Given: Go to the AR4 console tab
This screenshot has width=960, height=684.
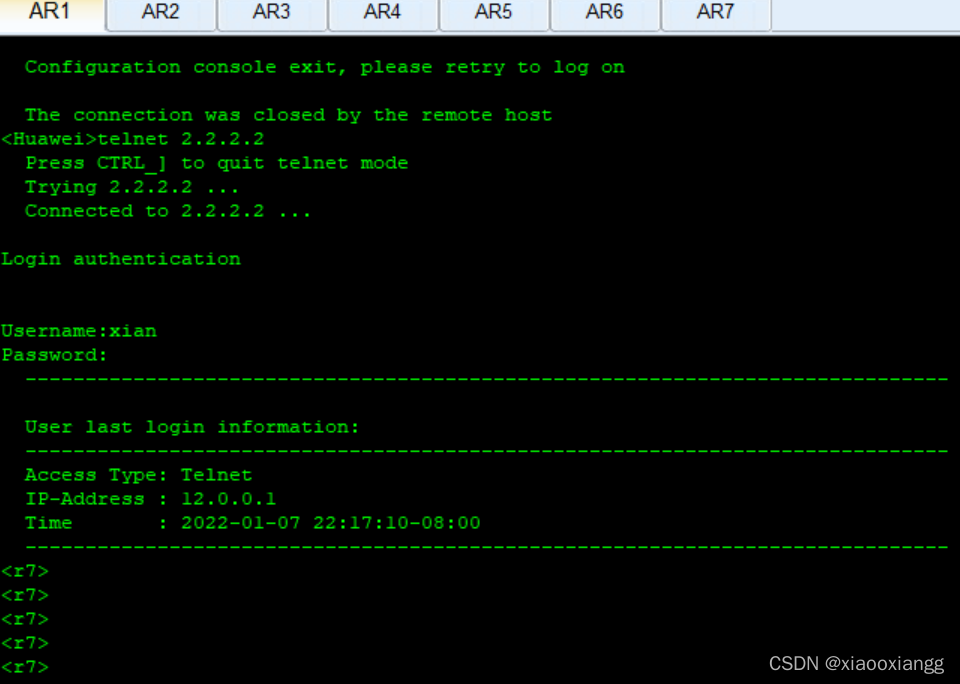Looking at the screenshot, I should [x=382, y=13].
